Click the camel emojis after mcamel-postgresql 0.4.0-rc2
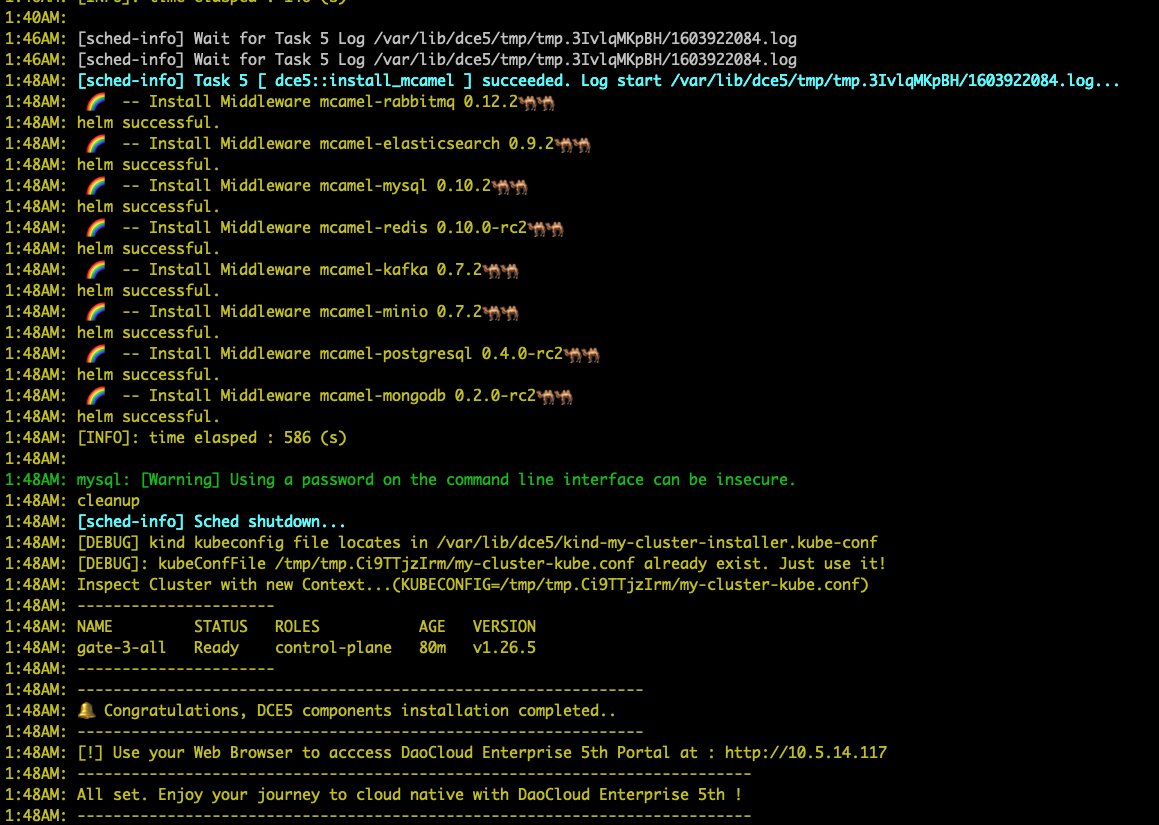1159x825 pixels. (582, 354)
